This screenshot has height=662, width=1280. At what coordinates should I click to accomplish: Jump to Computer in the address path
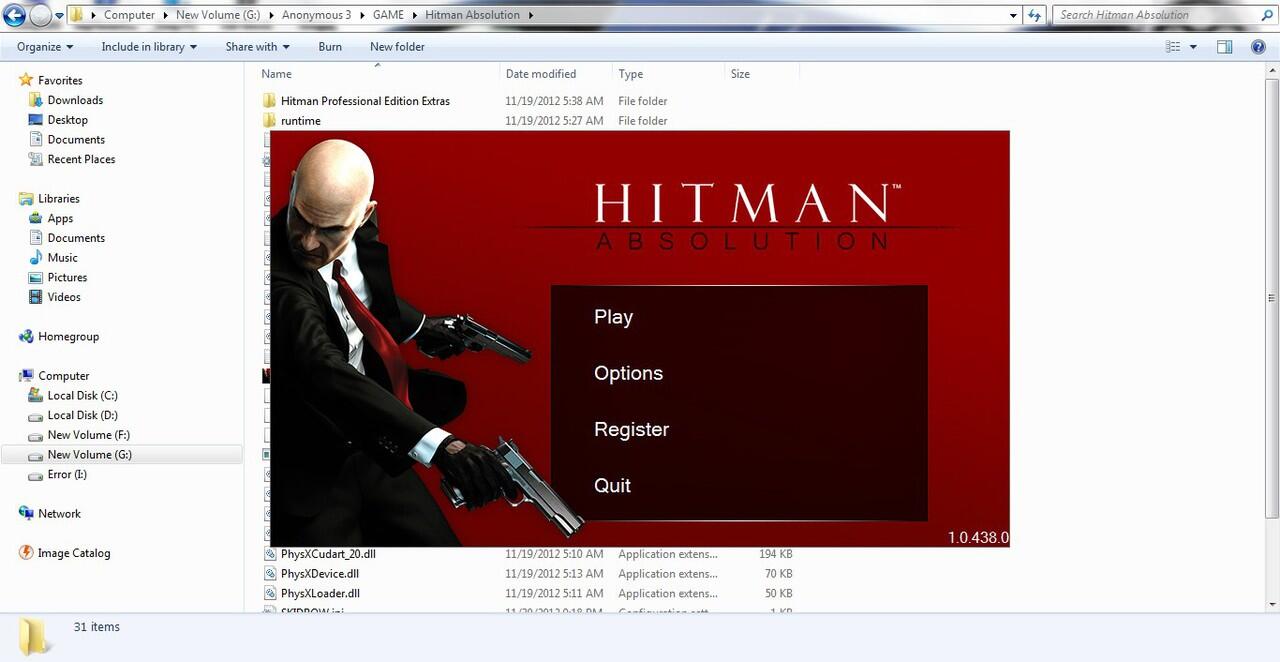click(x=130, y=15)
